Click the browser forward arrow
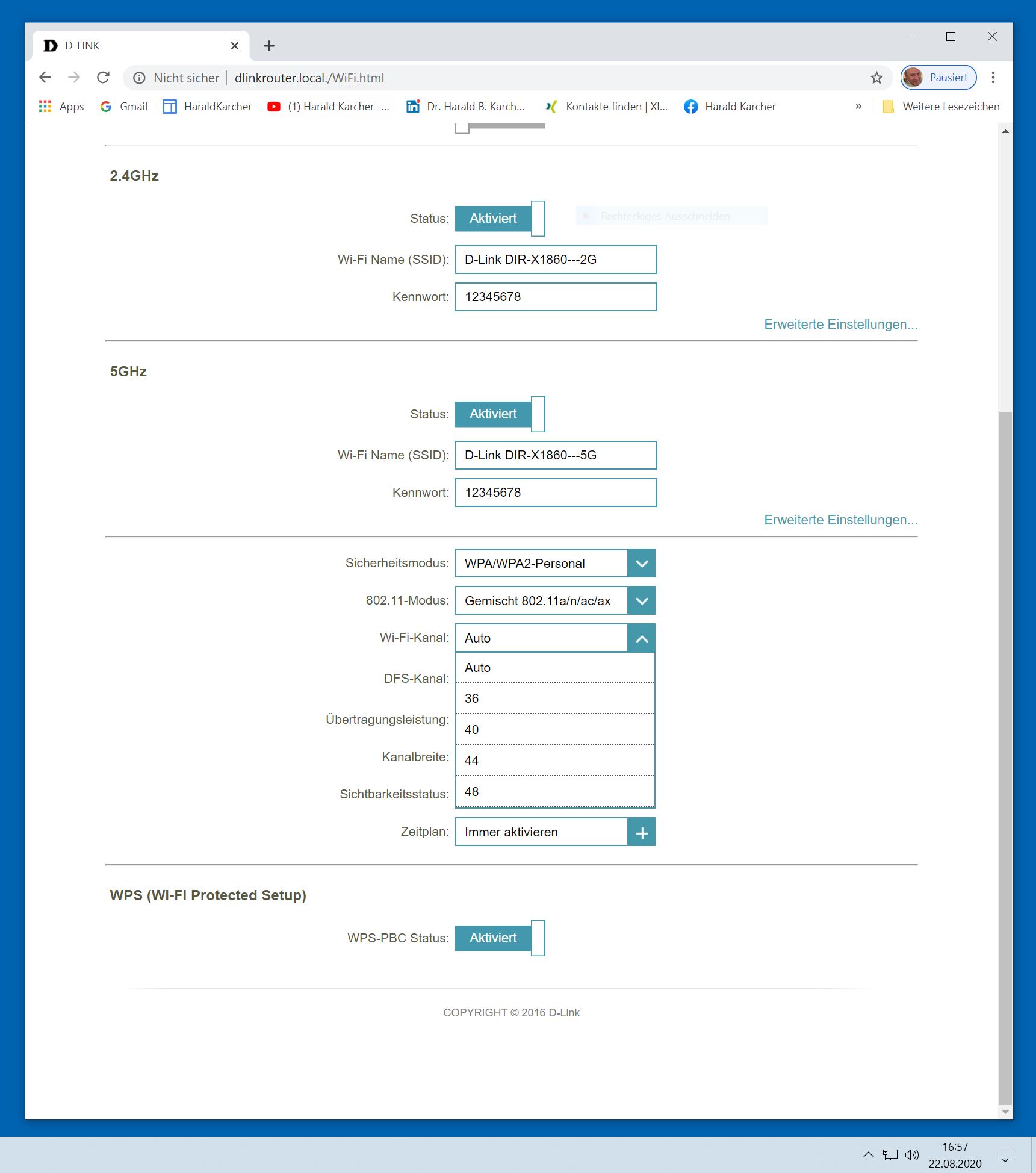The image size is (1036, 1173). tap(74, 78)
